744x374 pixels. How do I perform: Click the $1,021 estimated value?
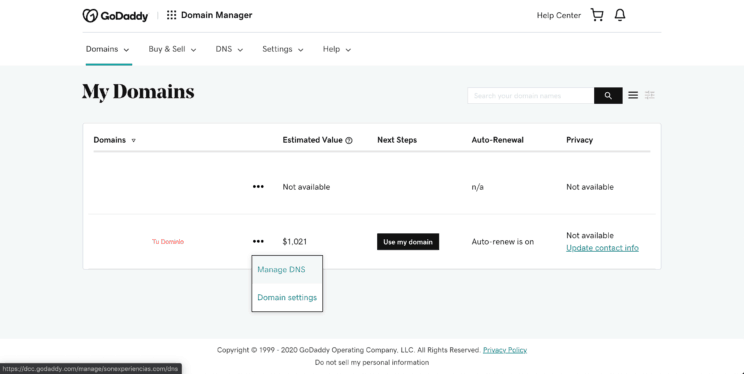(x=295, y=242)
